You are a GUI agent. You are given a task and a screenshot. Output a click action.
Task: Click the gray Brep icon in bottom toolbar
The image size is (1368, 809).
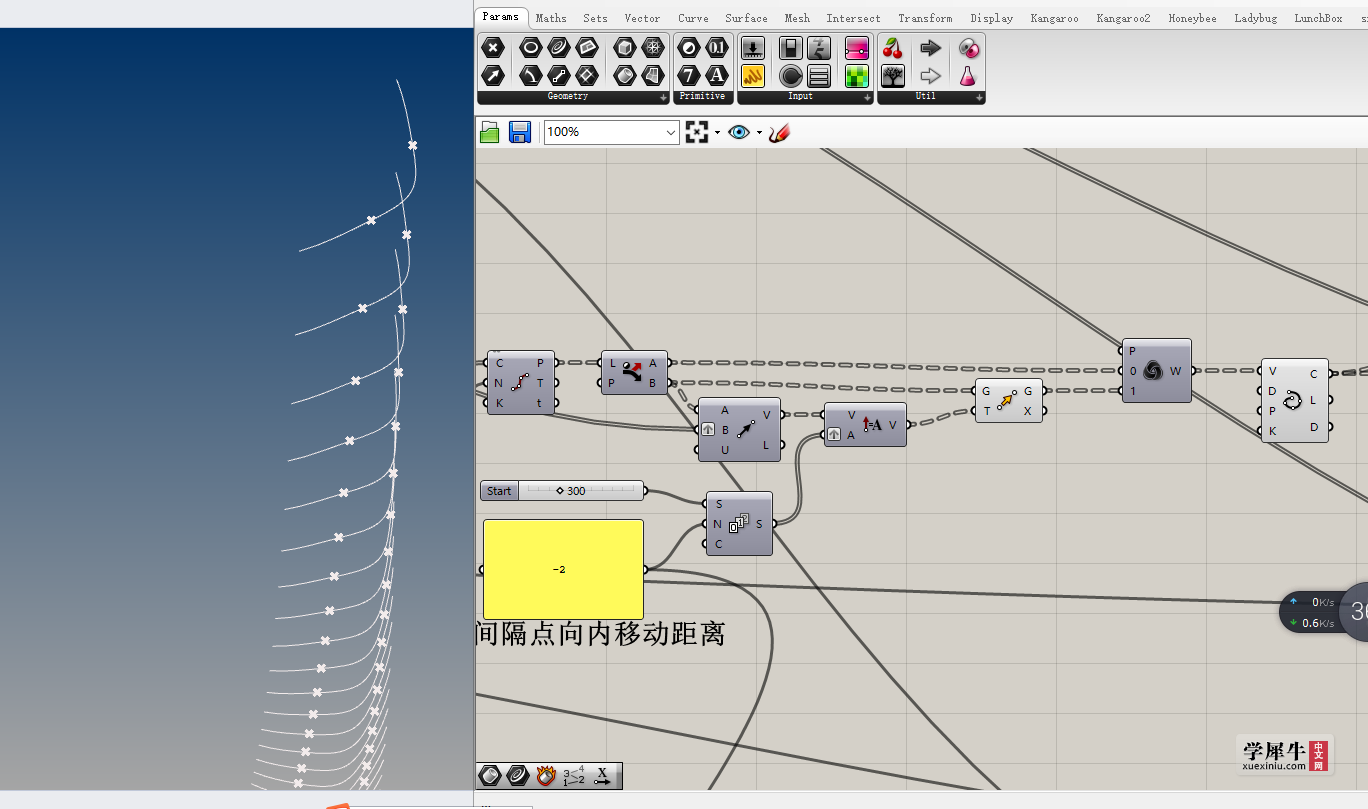click(x=490, y=775)
